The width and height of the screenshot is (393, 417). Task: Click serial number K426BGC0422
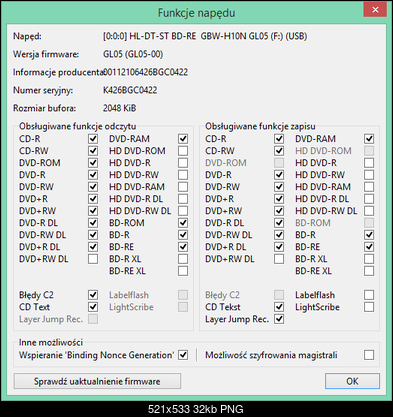(130, 90)
